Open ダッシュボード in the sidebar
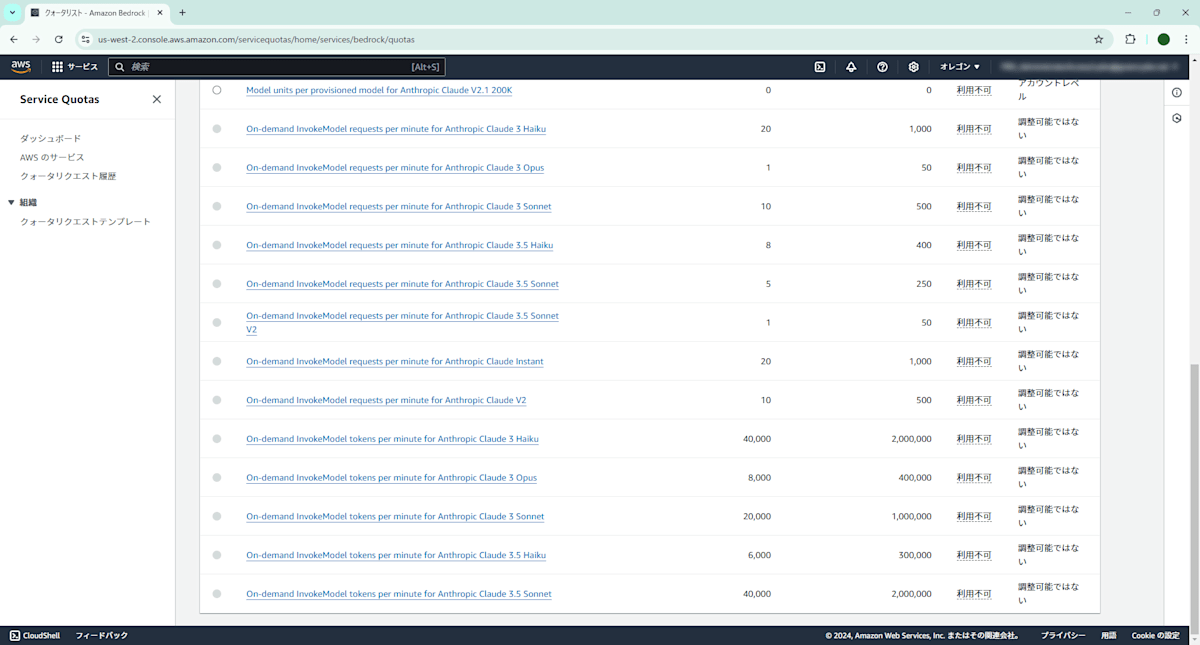1200x645 pixels. click(50, 139)
